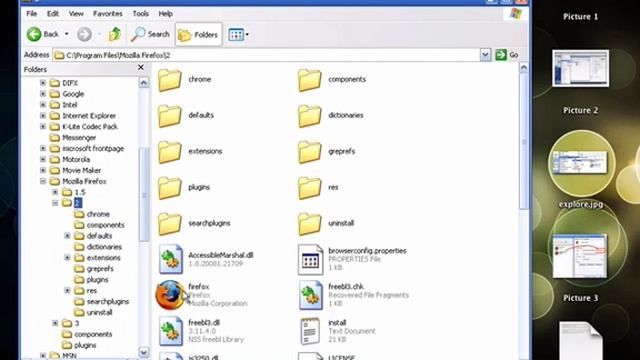Open the Picture 1 thumbnail
The image size is (640, 360).
pyautogui.click(x=580, y=68)
